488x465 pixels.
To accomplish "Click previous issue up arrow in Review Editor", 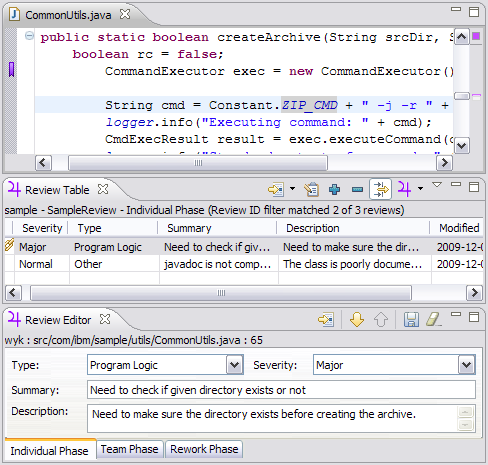I will tap(381, 319).
